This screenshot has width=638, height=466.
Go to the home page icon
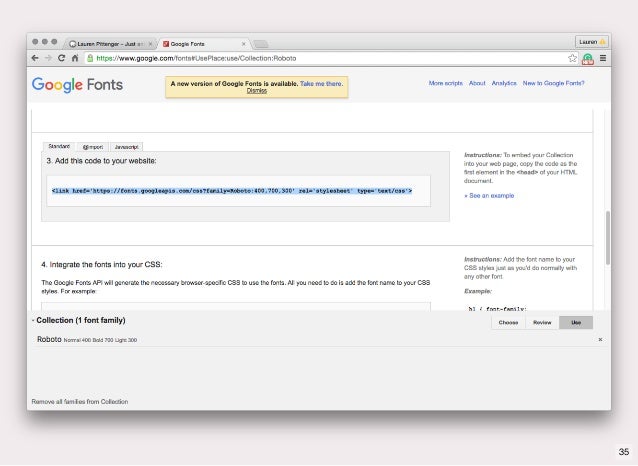pos(75,58)
